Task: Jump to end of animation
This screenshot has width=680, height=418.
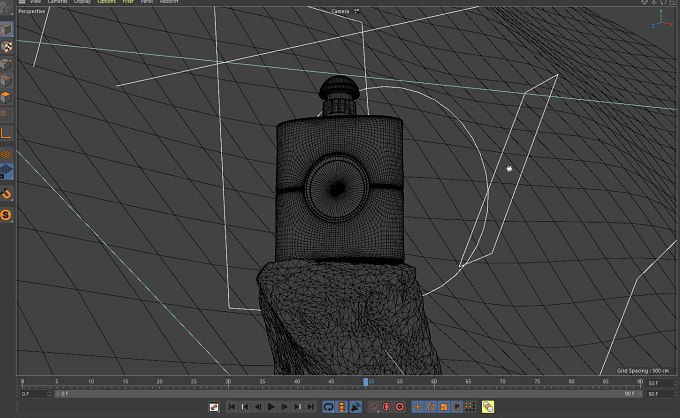Action: pos(311,407)
